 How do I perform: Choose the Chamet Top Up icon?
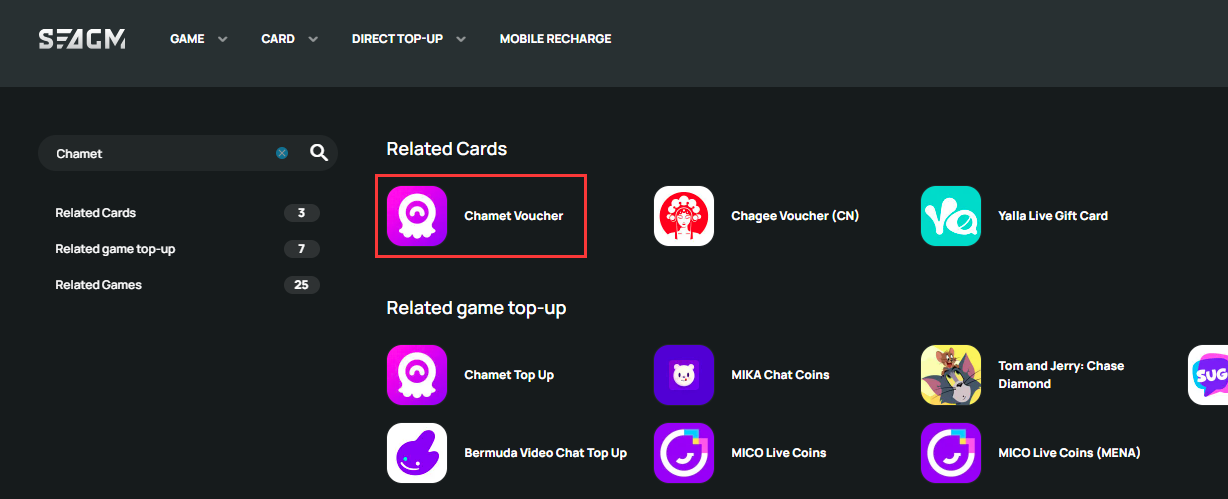point(417,375)
